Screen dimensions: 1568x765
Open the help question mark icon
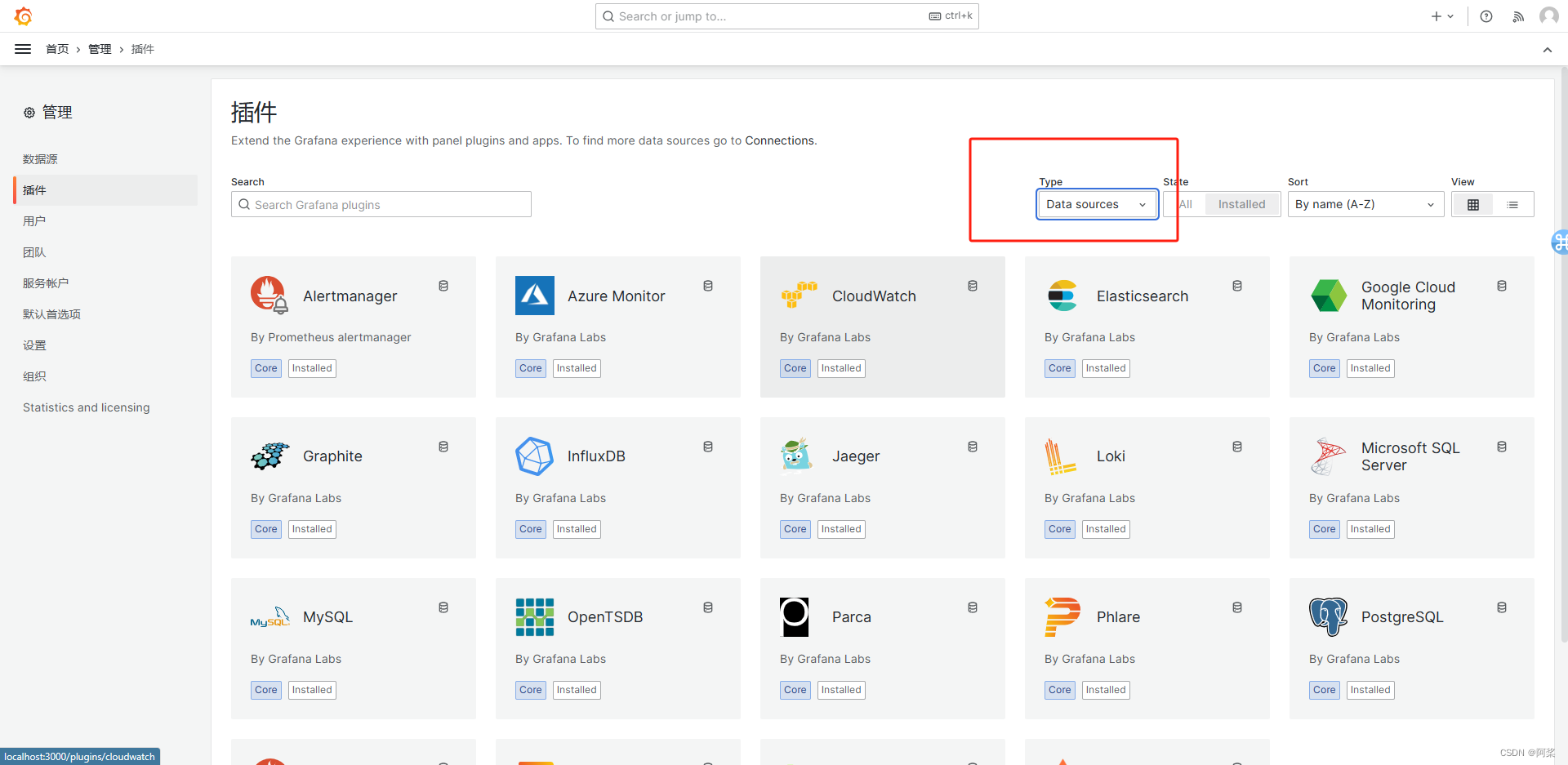[1486, 16]
